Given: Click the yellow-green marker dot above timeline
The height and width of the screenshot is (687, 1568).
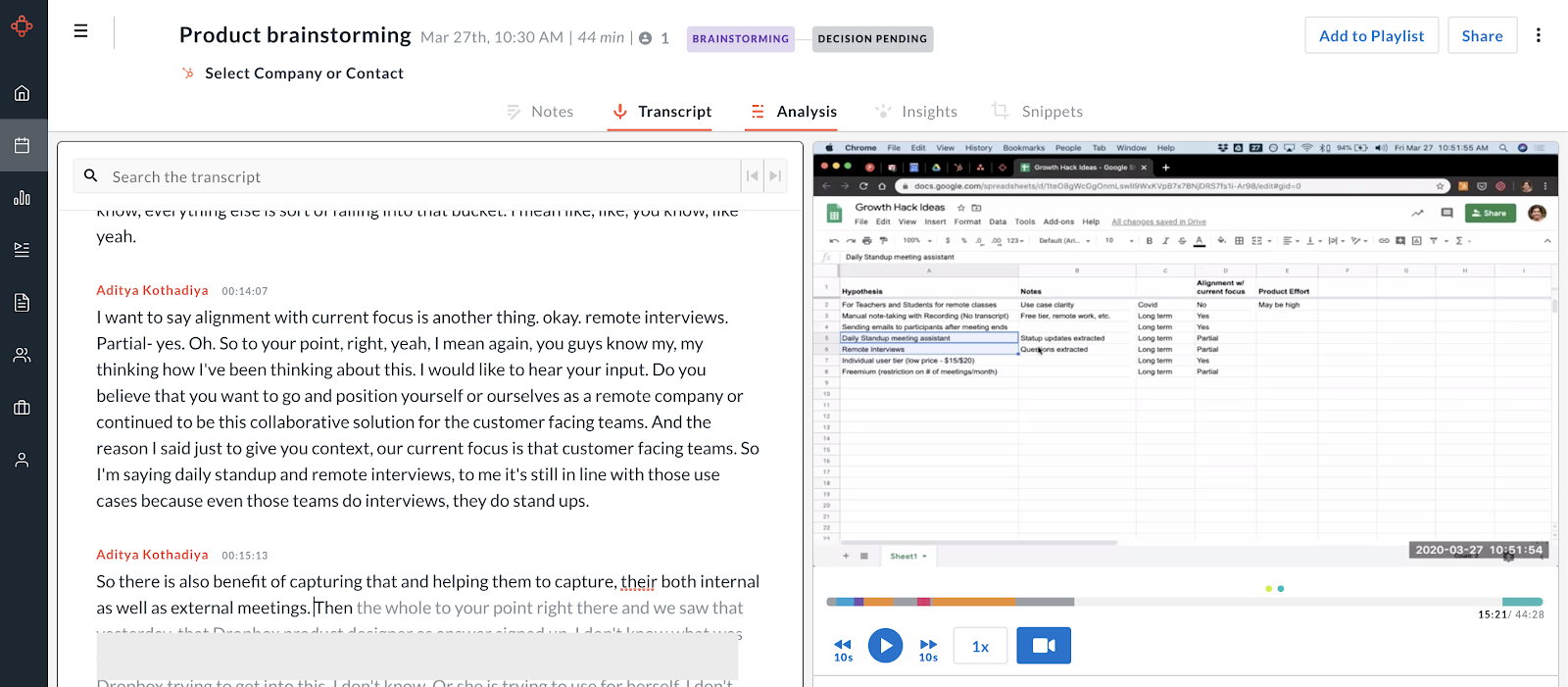Looking at the screenshot, I should pyautogui.click(x=1268, y=589).
